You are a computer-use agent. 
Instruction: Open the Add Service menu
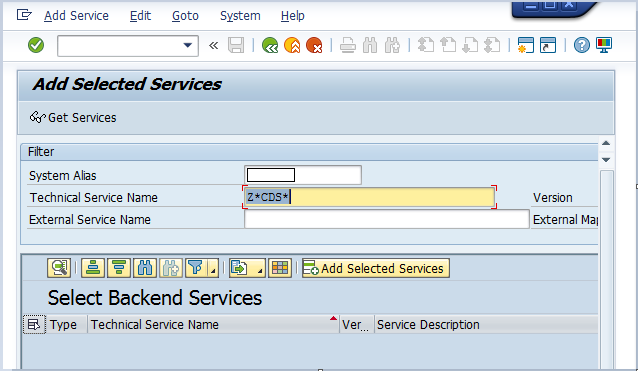tap(76, 16)
